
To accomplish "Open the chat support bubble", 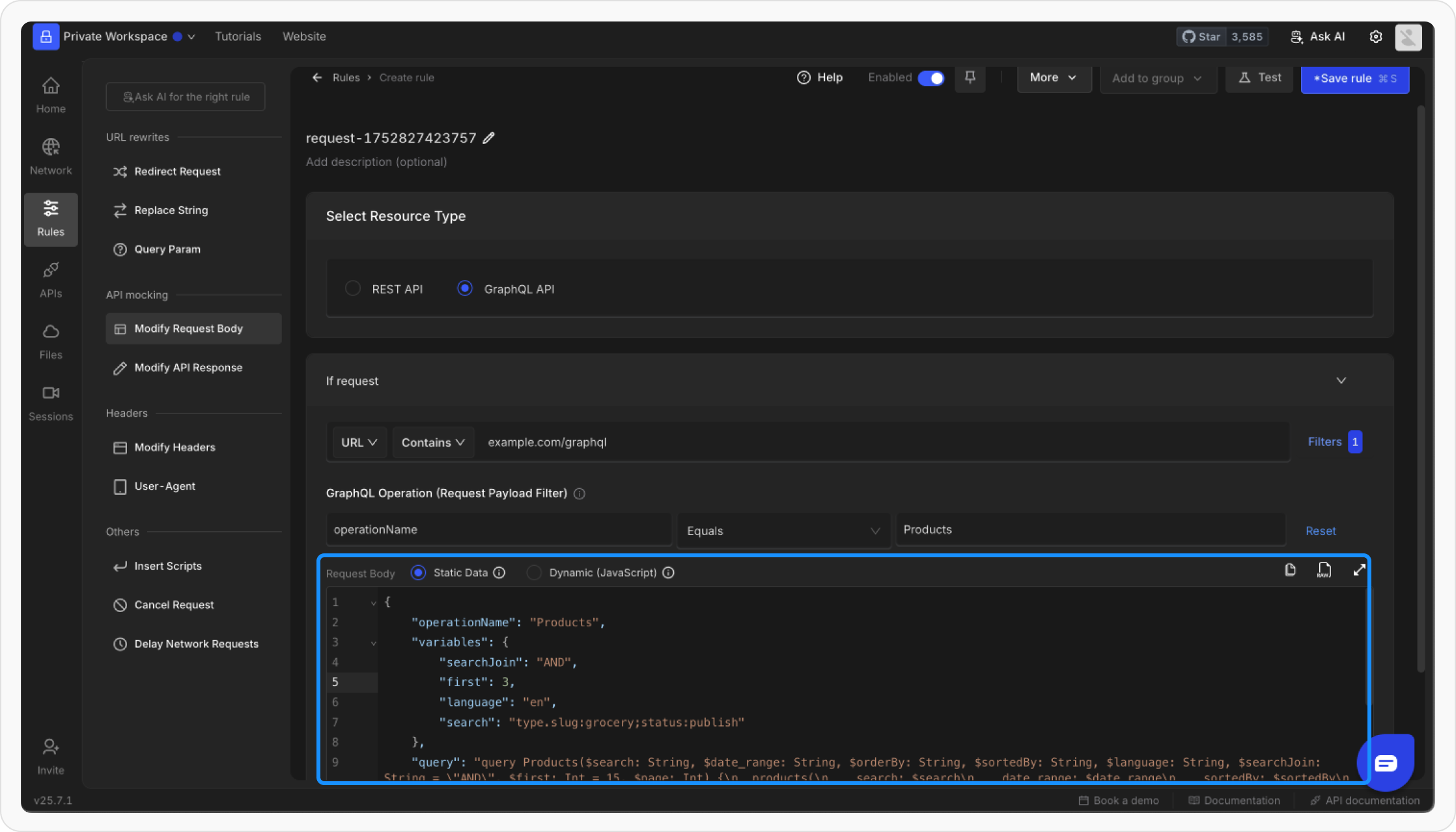I will click(1385, 762).
